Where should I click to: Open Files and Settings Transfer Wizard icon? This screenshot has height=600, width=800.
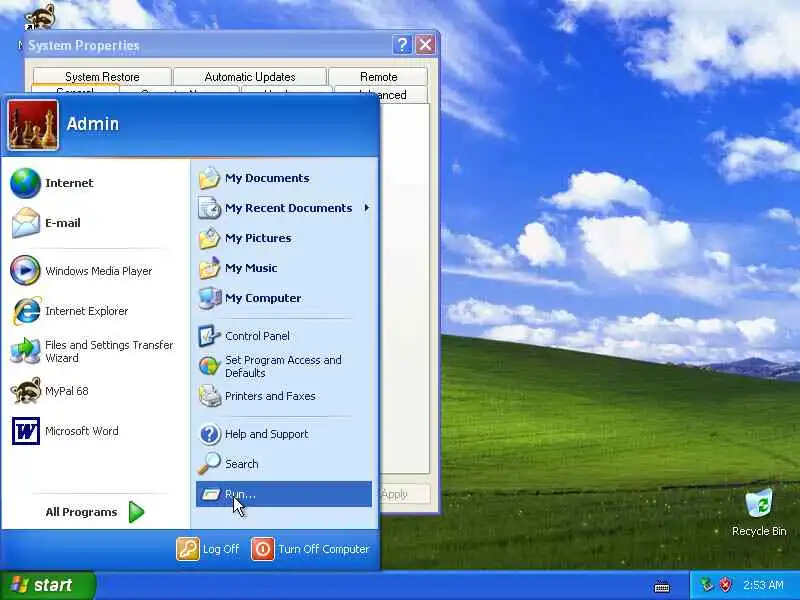[x=26, y=351]
